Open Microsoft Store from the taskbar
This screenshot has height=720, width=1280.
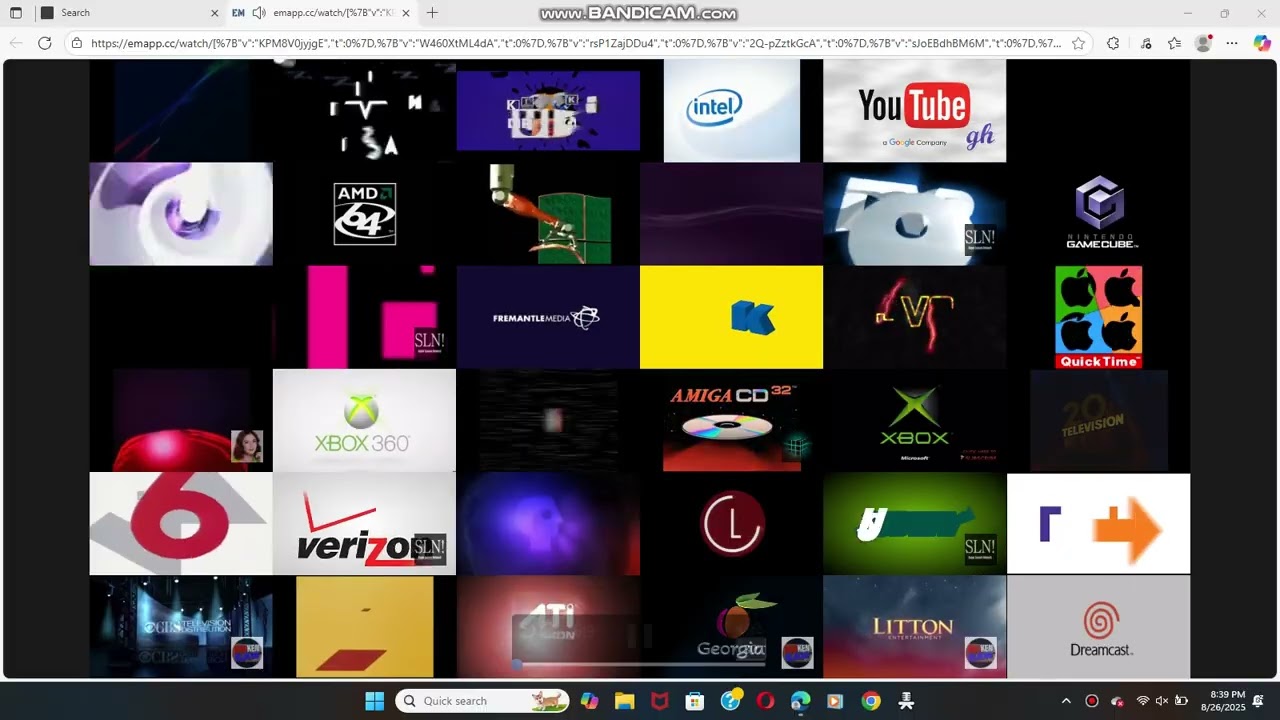tap(694, 701)
